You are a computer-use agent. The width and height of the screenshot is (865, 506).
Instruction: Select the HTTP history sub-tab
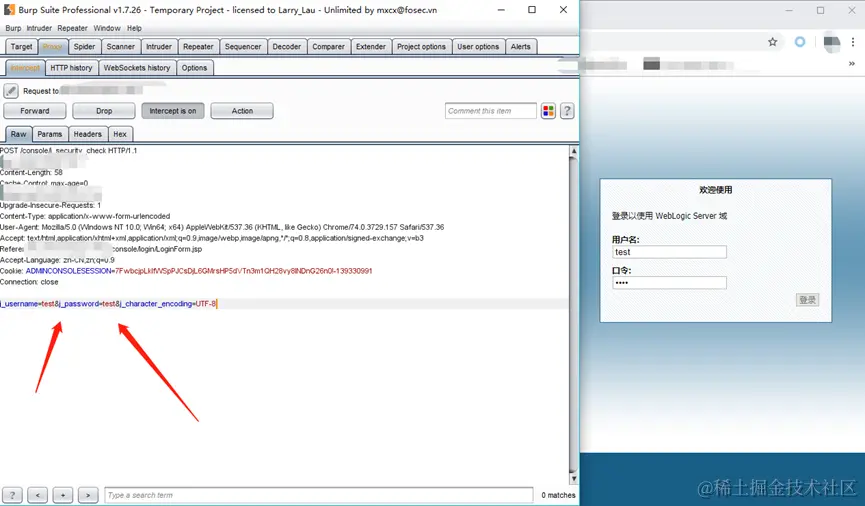tap(71, 68)
